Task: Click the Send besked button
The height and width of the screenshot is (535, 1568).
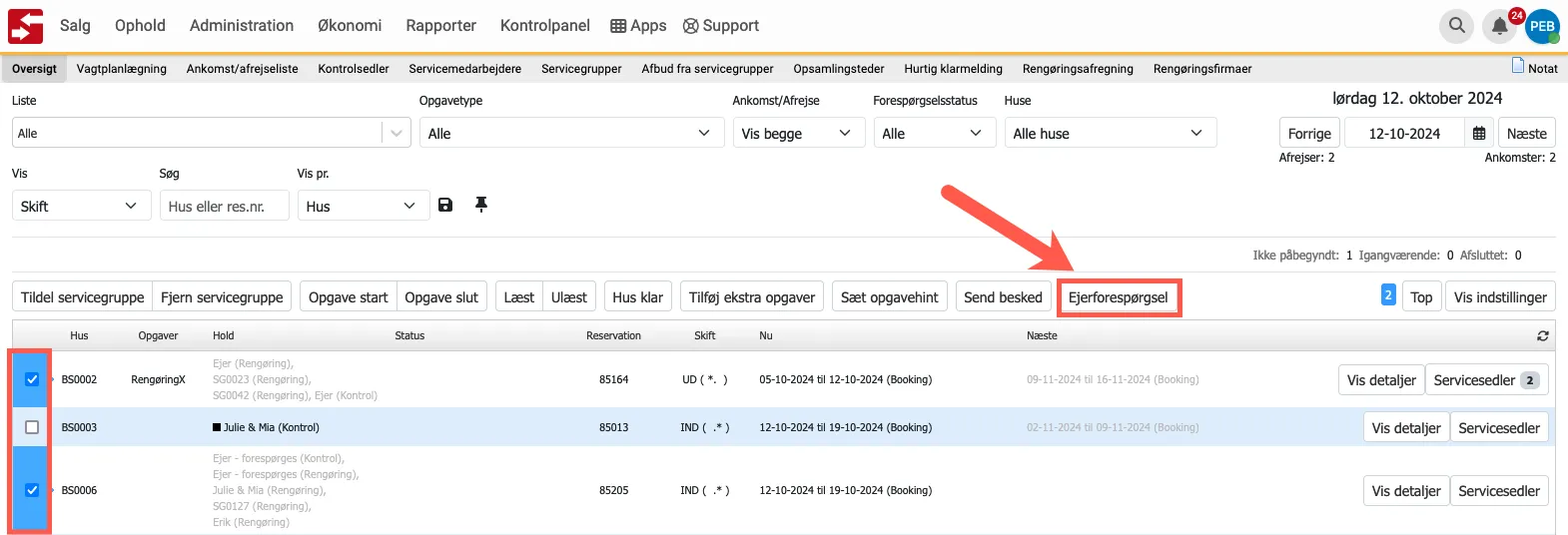Action: point(1003,297)
